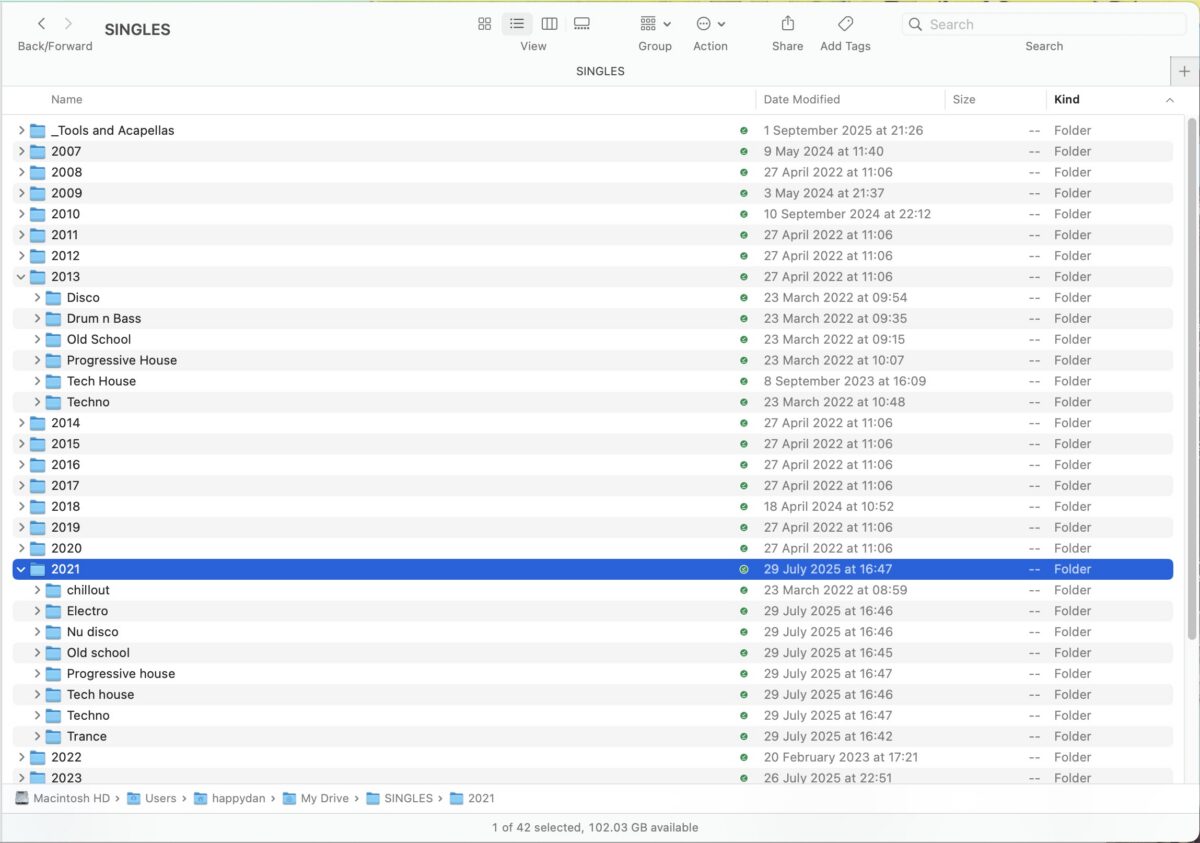This screenshot has height=843, width=1200.
Task: Open Add Tags
Action: coord(845,25)
